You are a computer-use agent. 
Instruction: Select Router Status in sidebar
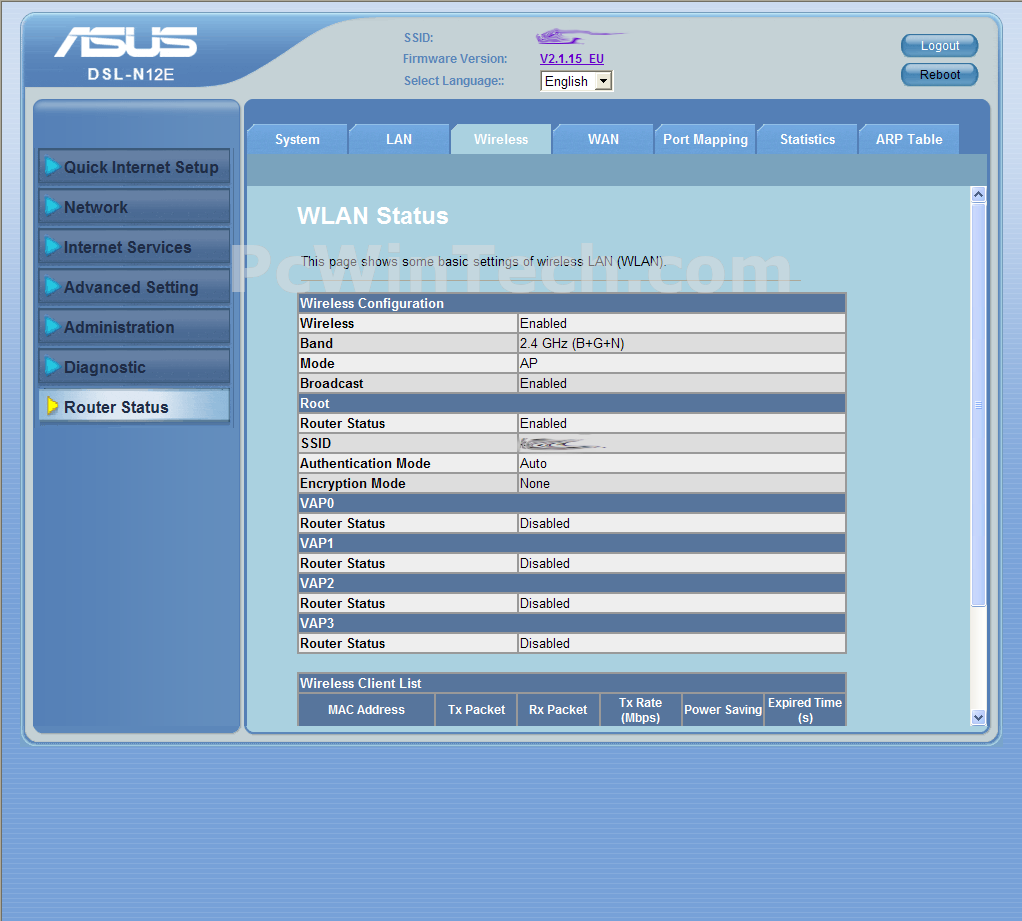(134, 407)
